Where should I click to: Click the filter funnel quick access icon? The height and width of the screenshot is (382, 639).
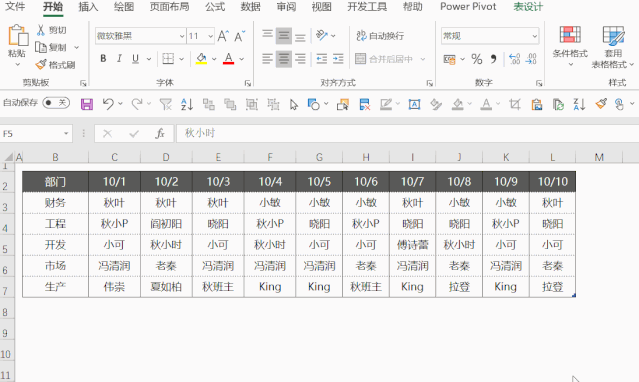pyautogui.click(x=165, y=104)
